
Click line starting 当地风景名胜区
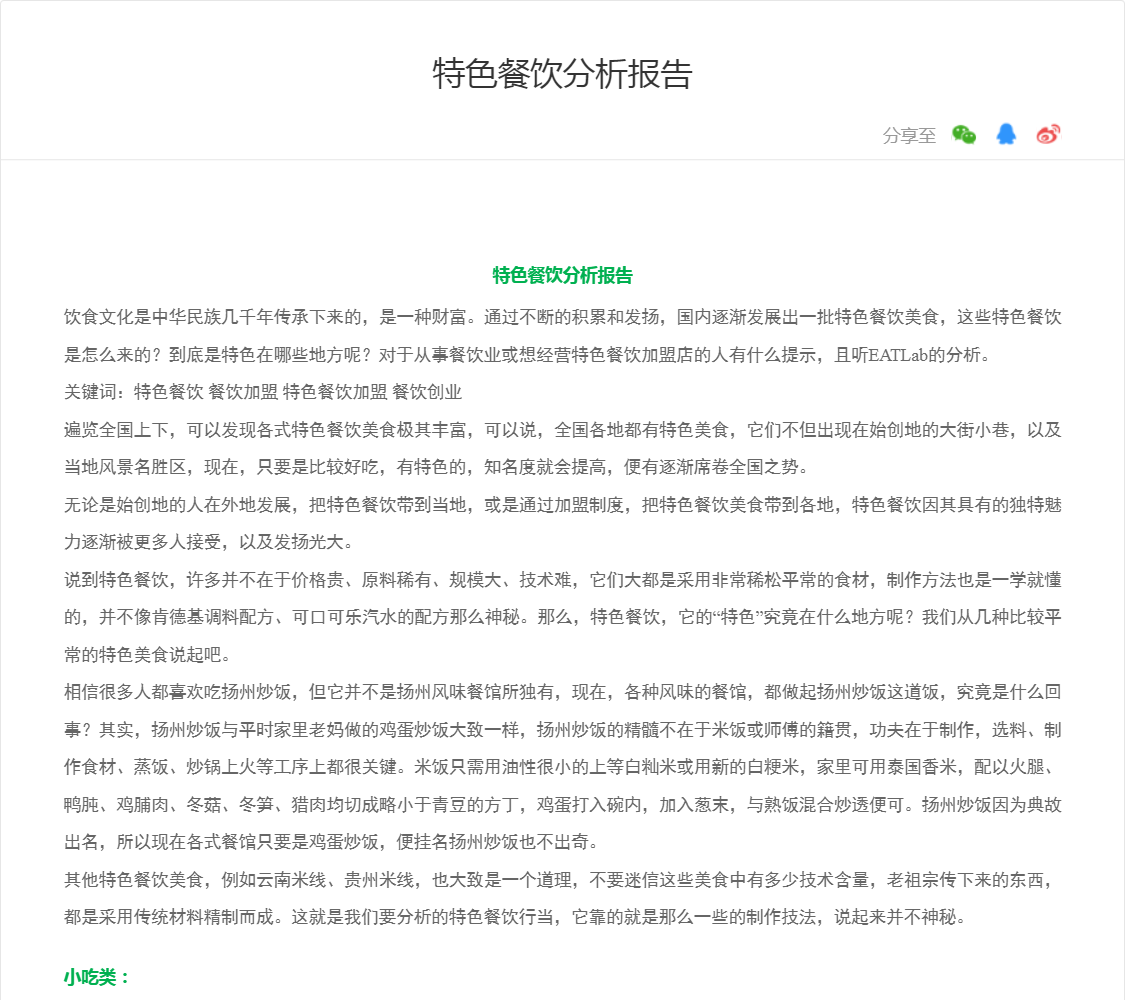[438, 468]
